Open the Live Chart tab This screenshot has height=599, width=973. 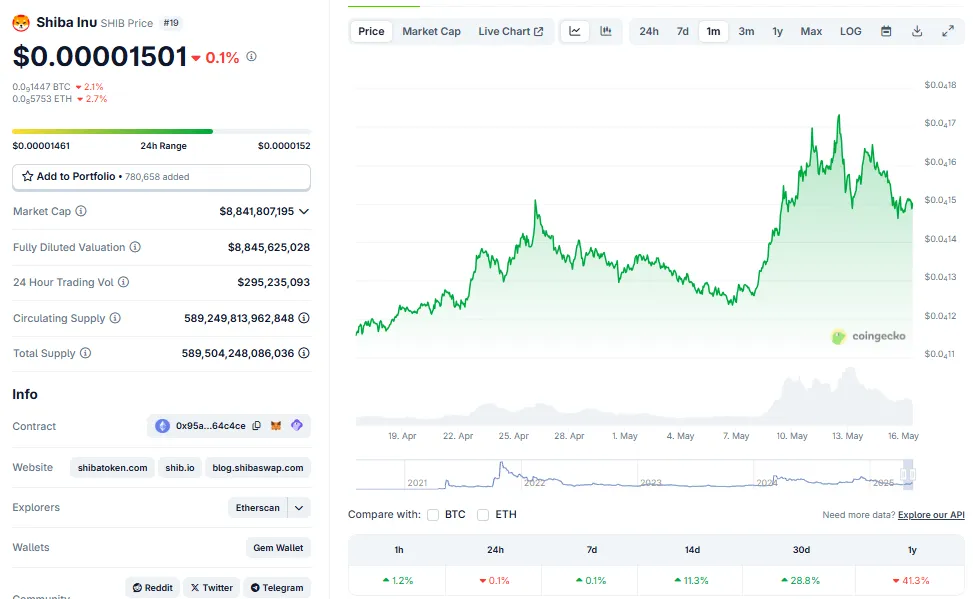[511, 31]
